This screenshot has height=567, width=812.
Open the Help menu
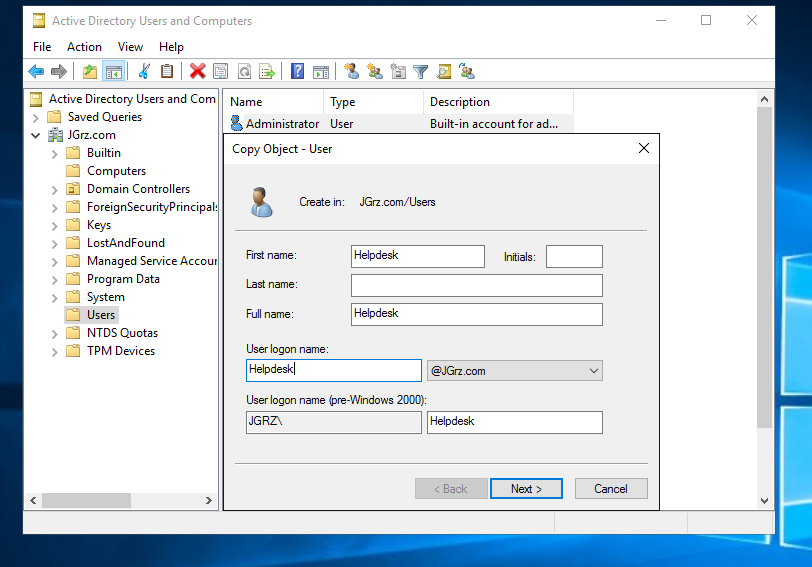[171, 47]
